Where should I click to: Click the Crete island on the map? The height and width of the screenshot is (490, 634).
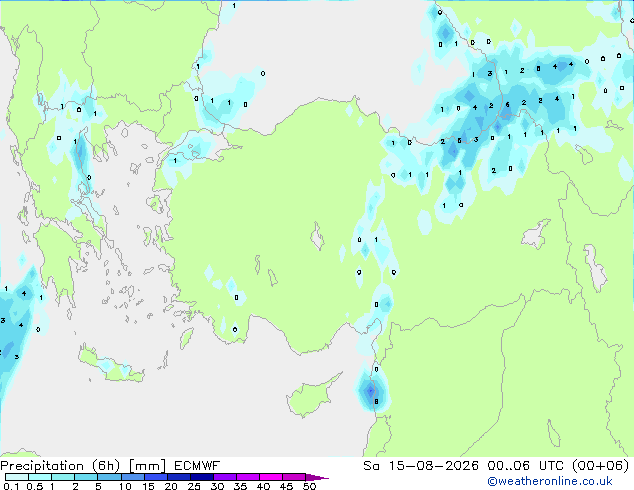click(110, 366)
